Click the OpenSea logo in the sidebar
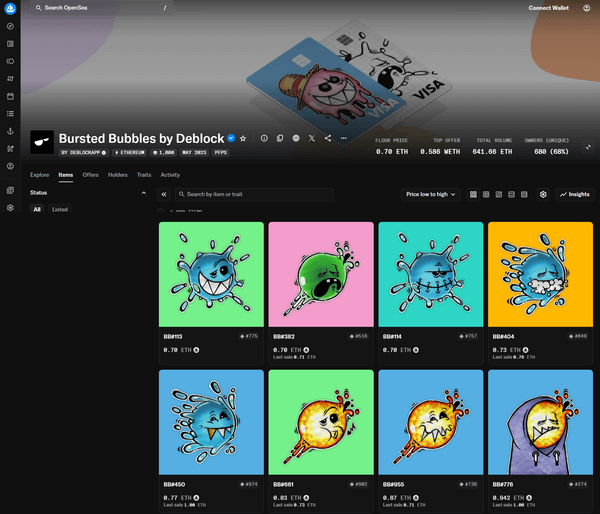Viewport: 600px width, 514px height. pos(10,9)
